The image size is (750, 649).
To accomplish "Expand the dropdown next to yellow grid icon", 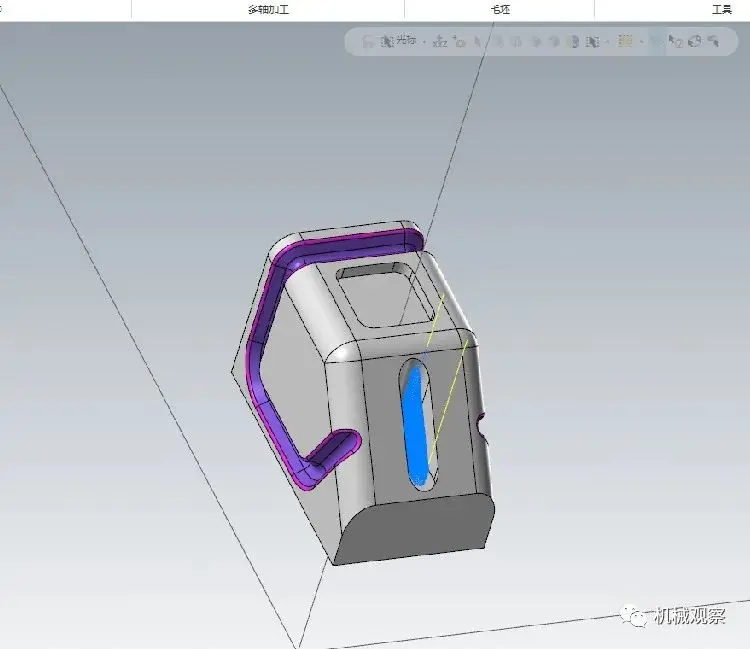I will 642,42.
